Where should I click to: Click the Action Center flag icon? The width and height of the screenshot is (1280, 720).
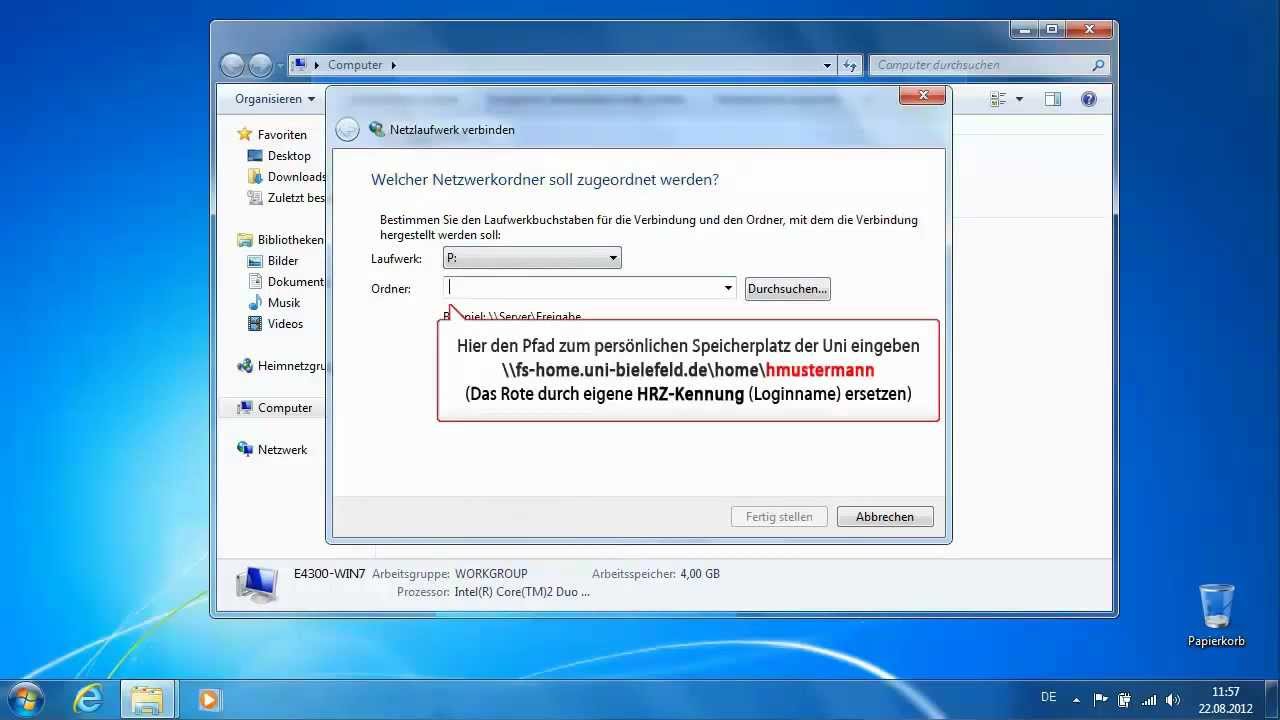(x=1100, y=699)
